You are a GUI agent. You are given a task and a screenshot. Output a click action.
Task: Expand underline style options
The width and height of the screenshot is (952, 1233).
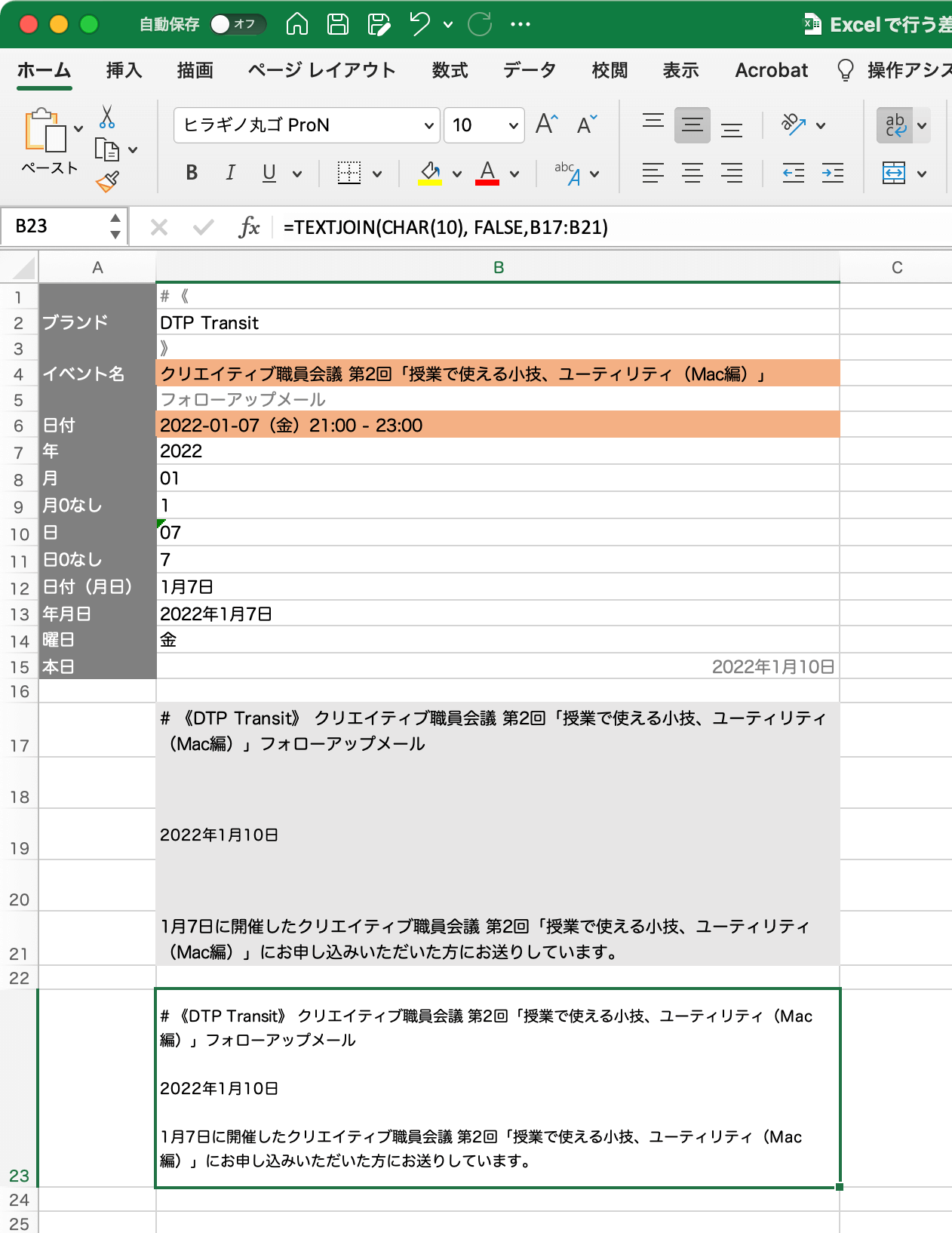click(298, 174)
